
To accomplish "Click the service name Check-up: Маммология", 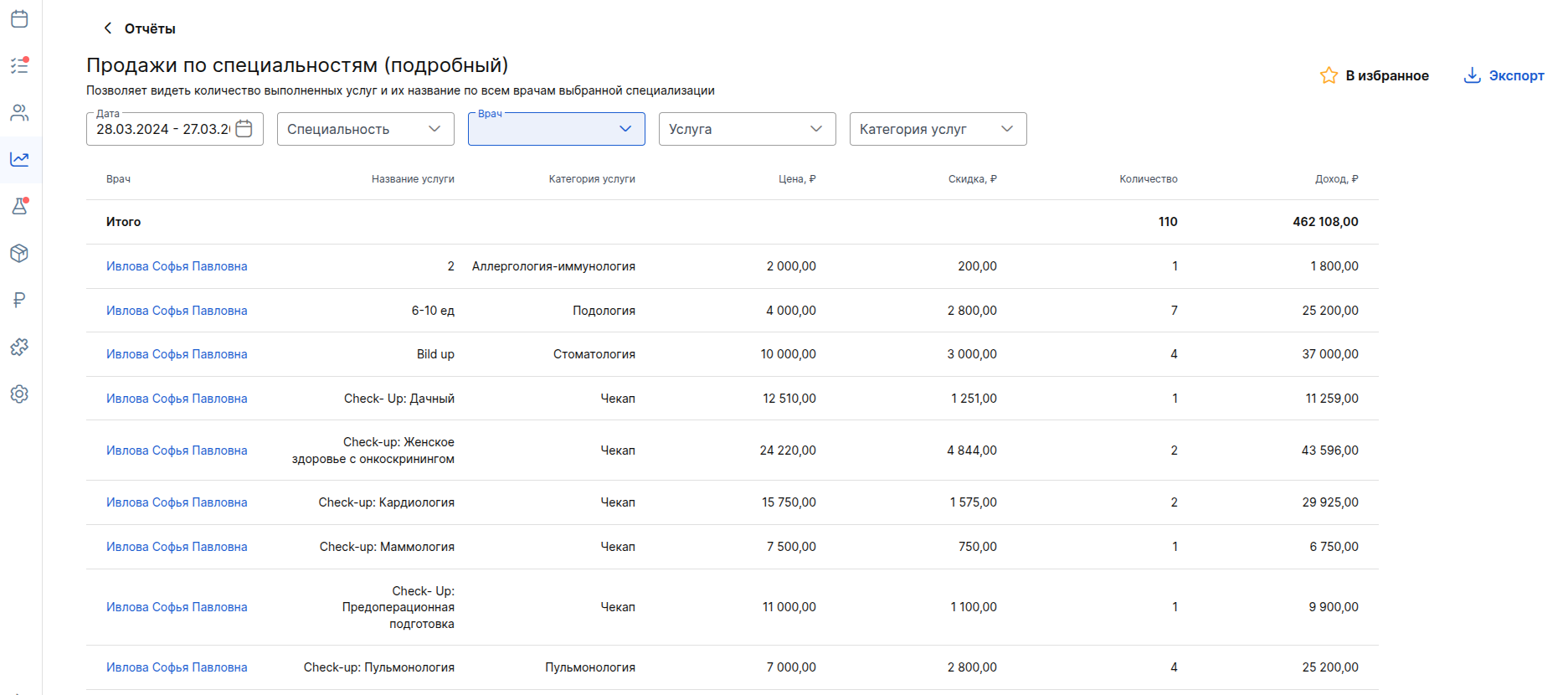I will (387, 547).
